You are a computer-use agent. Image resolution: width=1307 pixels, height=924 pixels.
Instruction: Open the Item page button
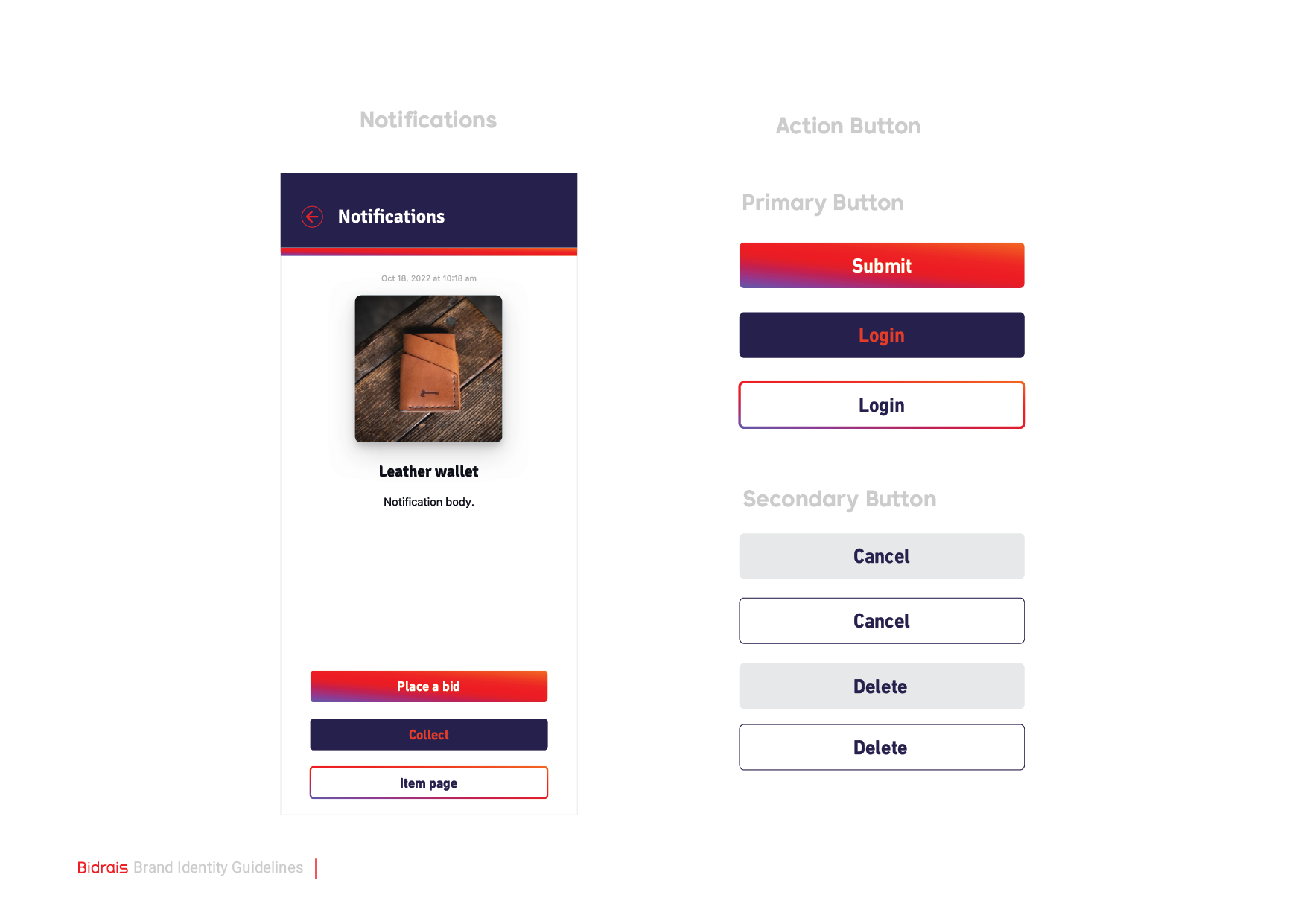click(429, 783)
